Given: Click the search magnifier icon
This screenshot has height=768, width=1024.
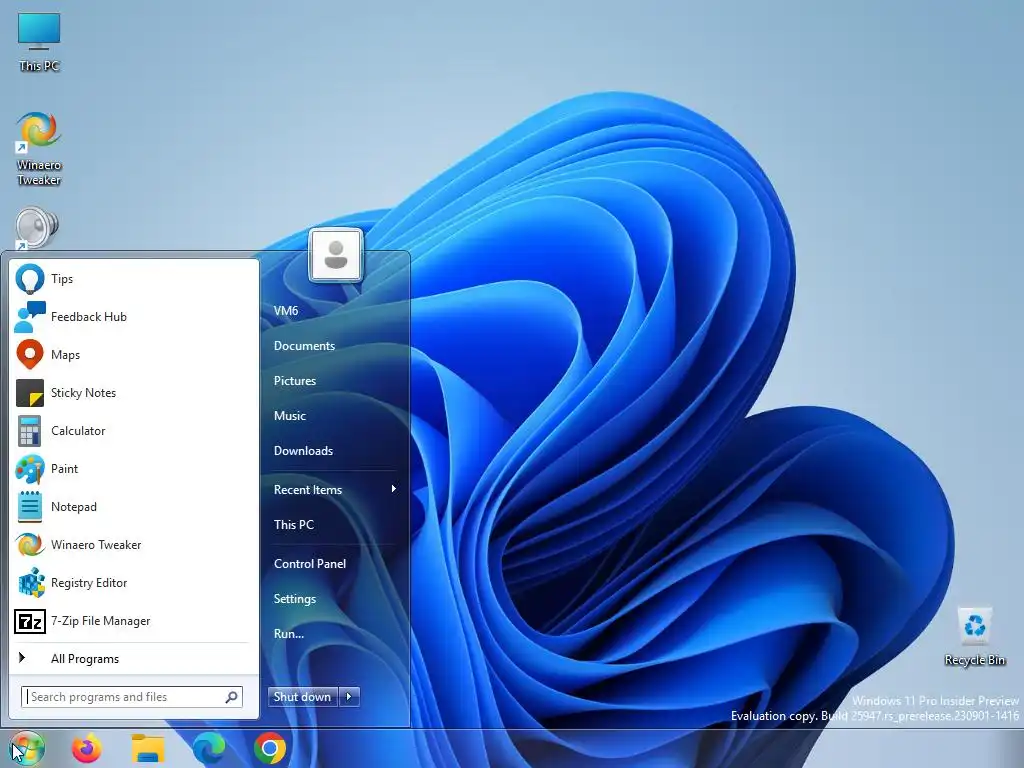Looking at the screenshot, I should click(x=231, y=697).
